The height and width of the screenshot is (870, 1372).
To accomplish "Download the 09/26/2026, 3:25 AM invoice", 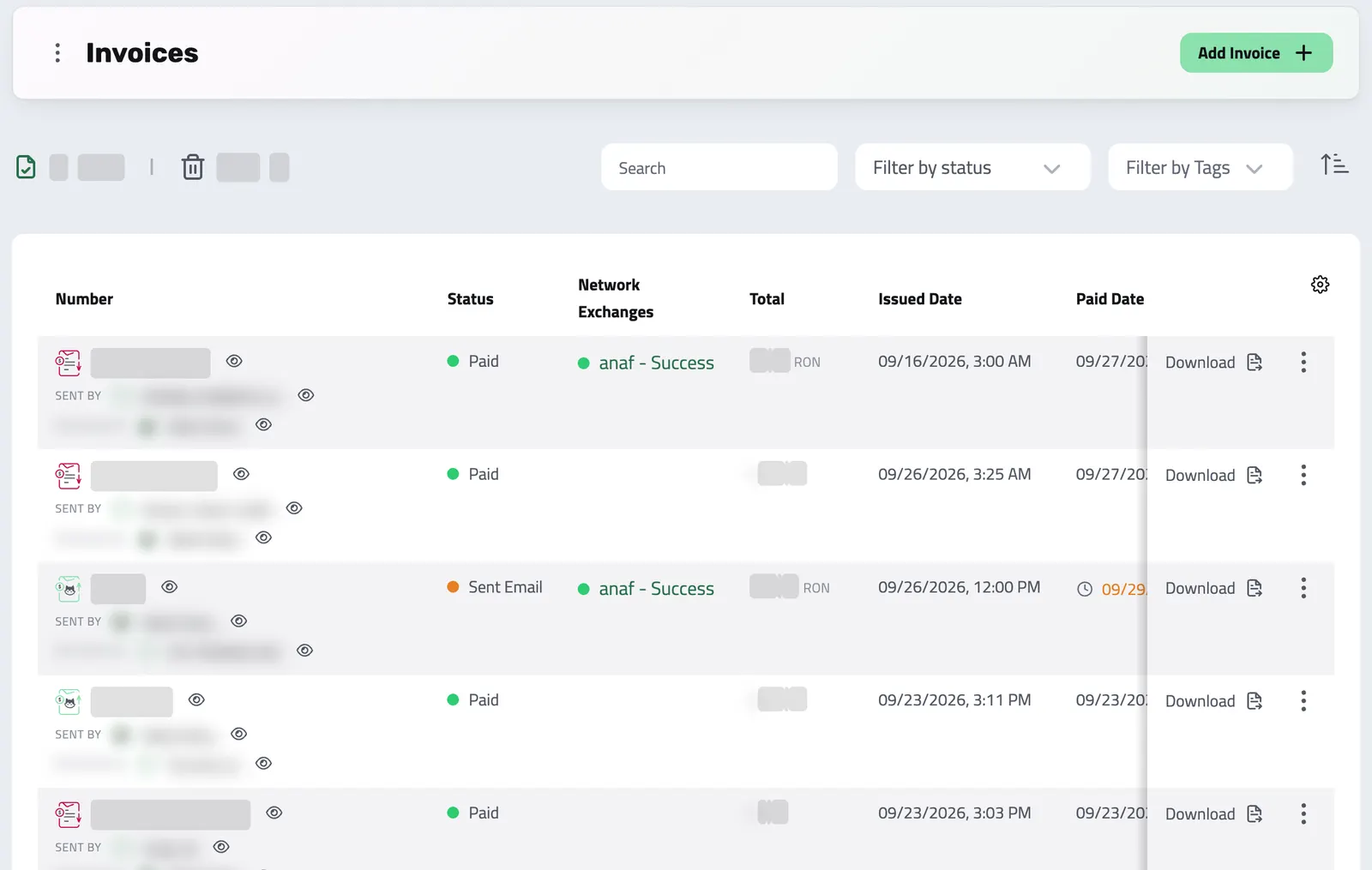I will click(1213, 476).
